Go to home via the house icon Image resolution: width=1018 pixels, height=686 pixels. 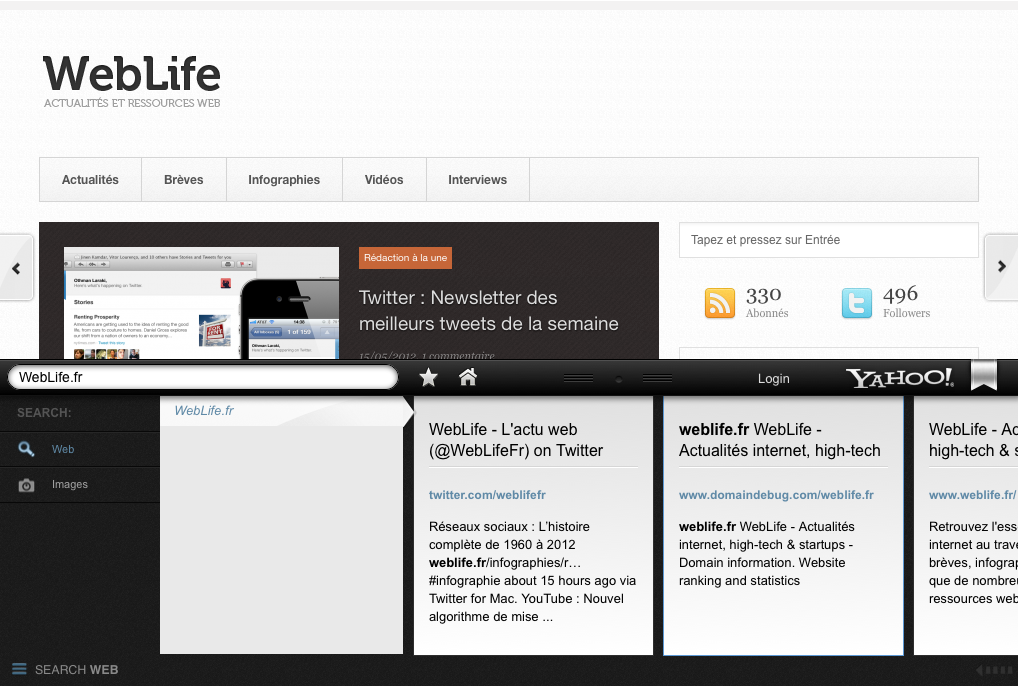click(x=467, y=376)
